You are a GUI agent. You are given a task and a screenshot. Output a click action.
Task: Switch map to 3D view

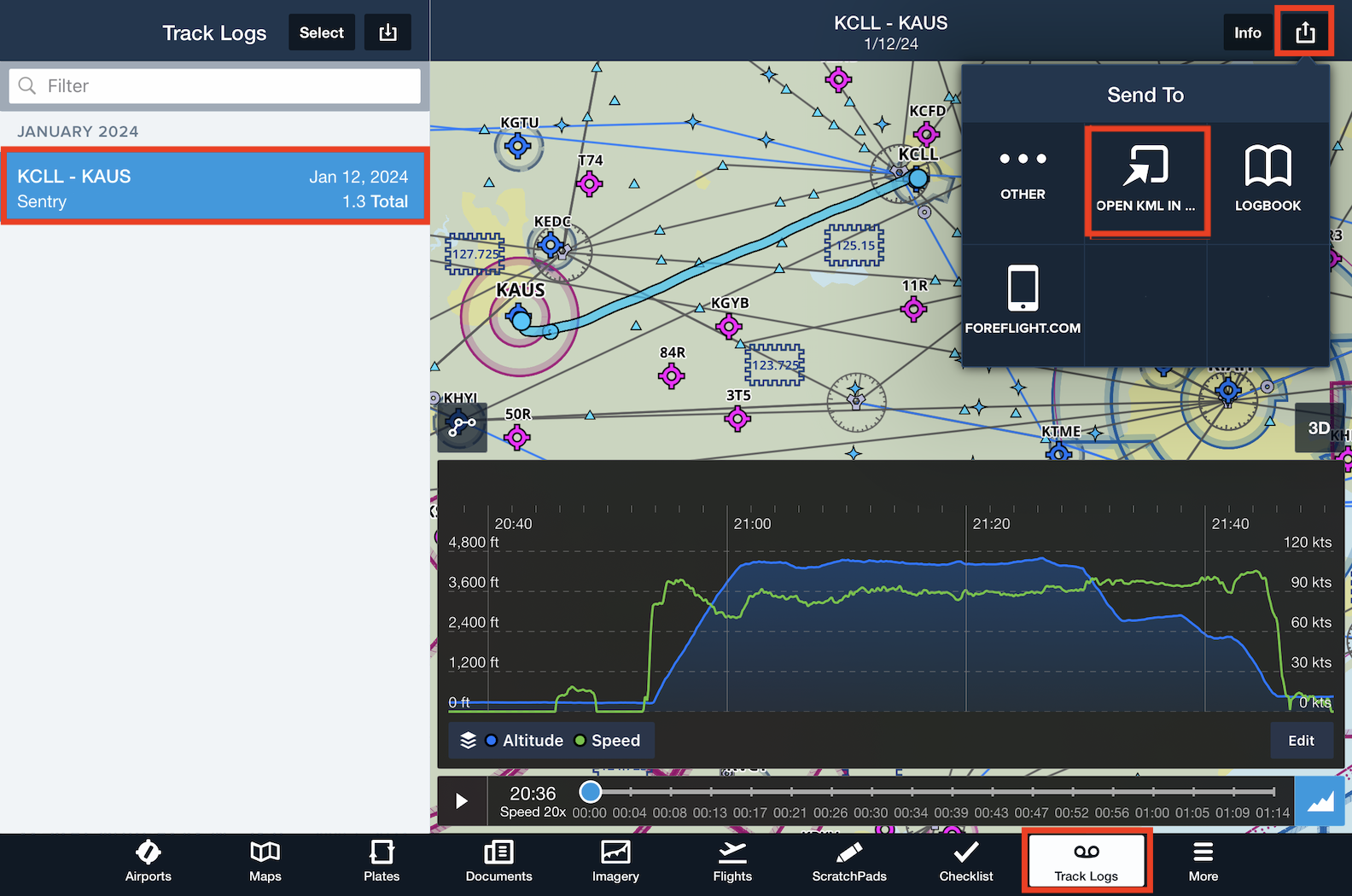point(1319,428)
